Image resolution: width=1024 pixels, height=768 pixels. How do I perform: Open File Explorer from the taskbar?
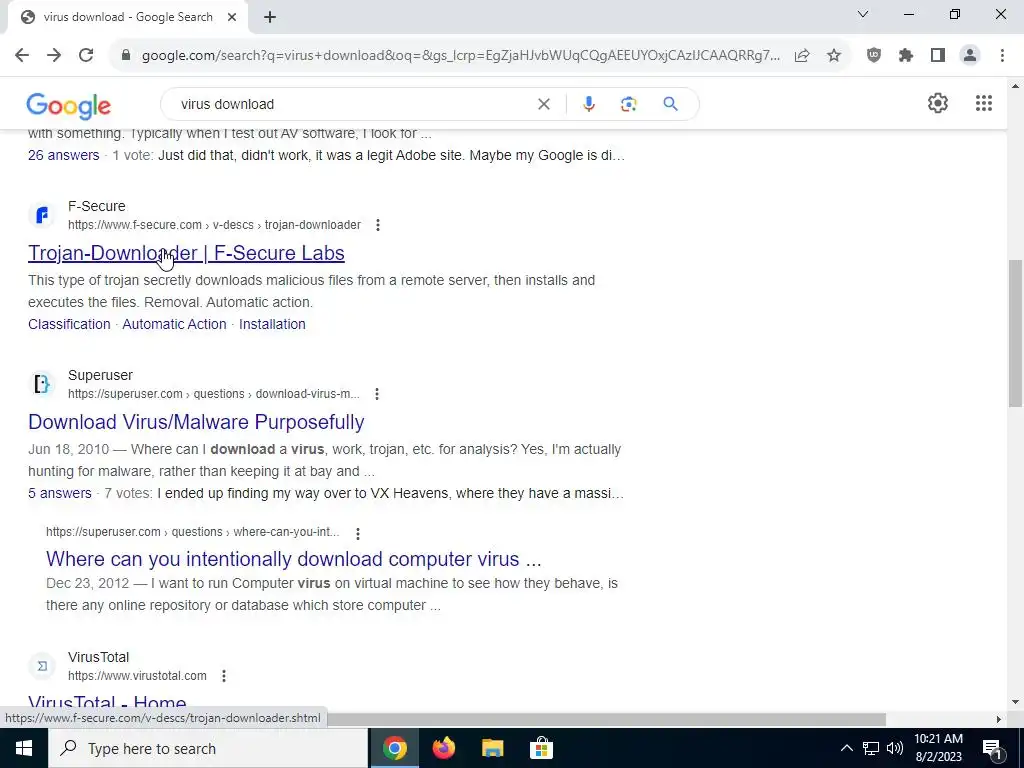tap(492, 748)
